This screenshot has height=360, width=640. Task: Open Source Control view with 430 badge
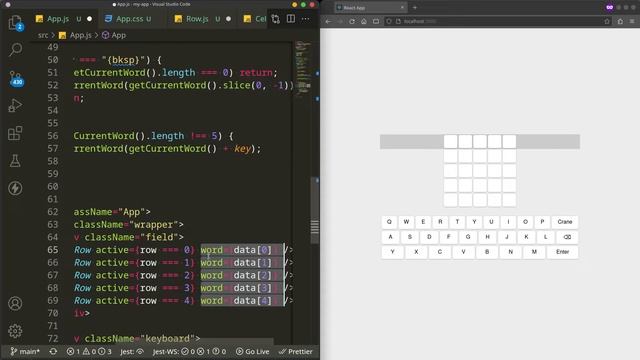(16, 78)
